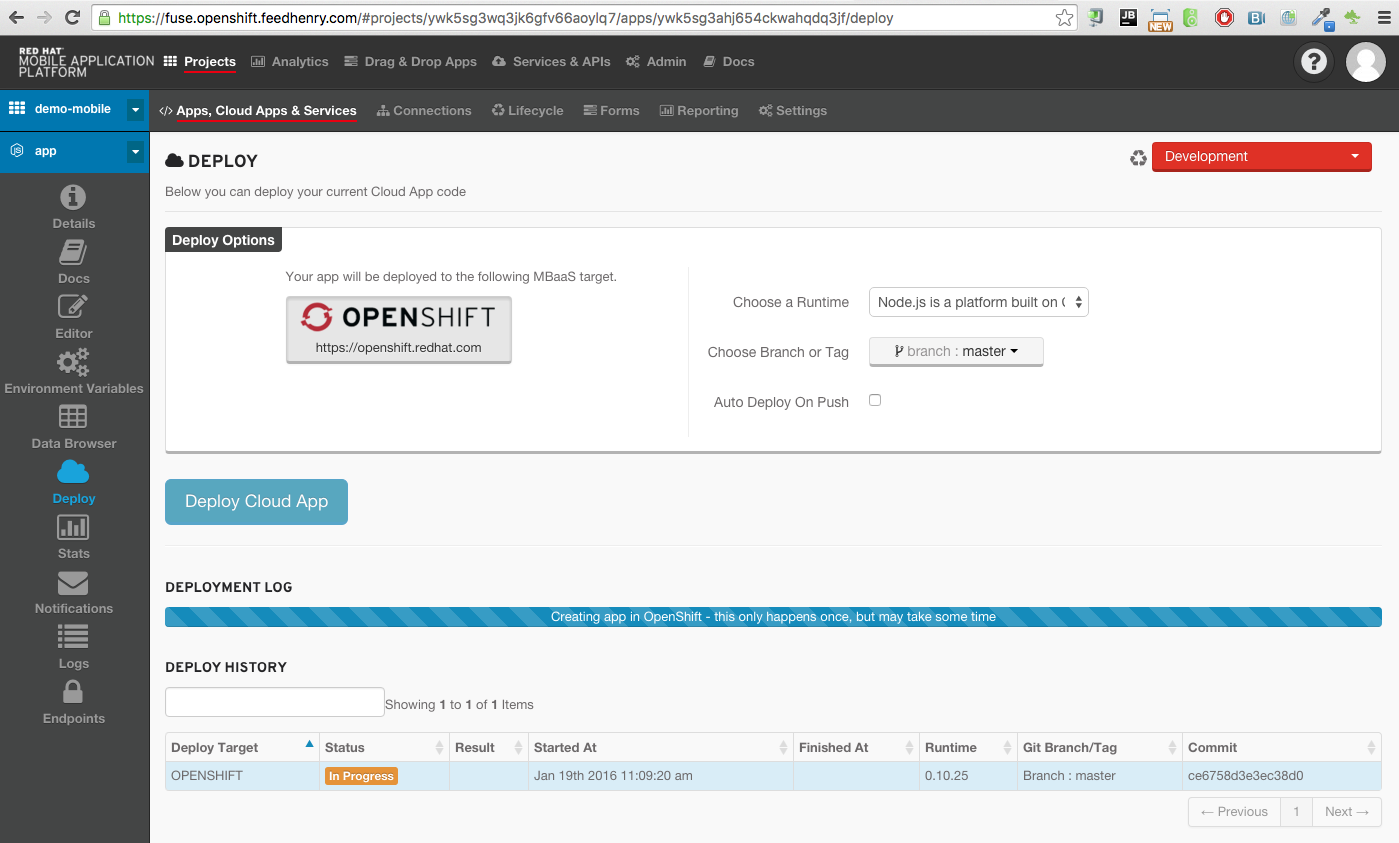
Task: Click the JetBrains JB extension icon
Action: pos(1129,17)
